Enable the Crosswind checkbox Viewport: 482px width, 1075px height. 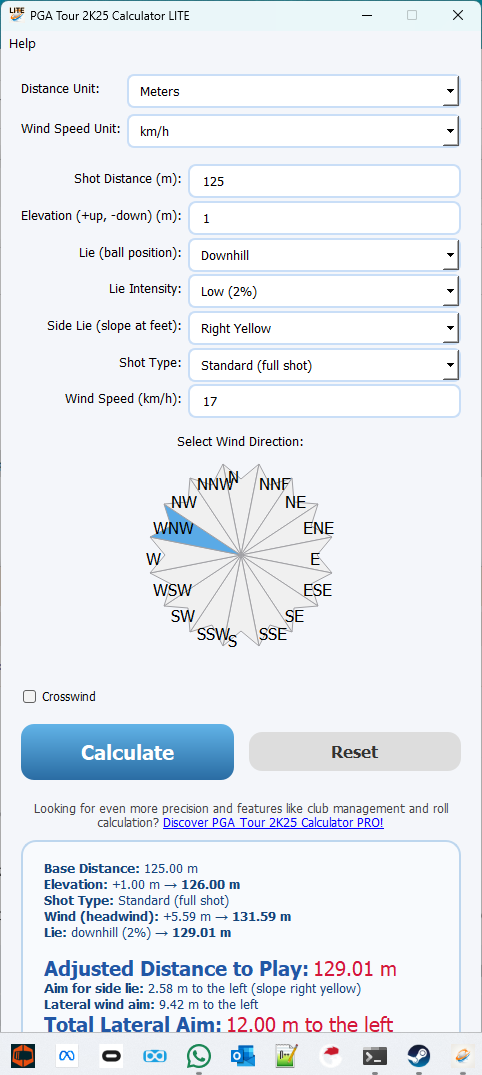[29, 697]
